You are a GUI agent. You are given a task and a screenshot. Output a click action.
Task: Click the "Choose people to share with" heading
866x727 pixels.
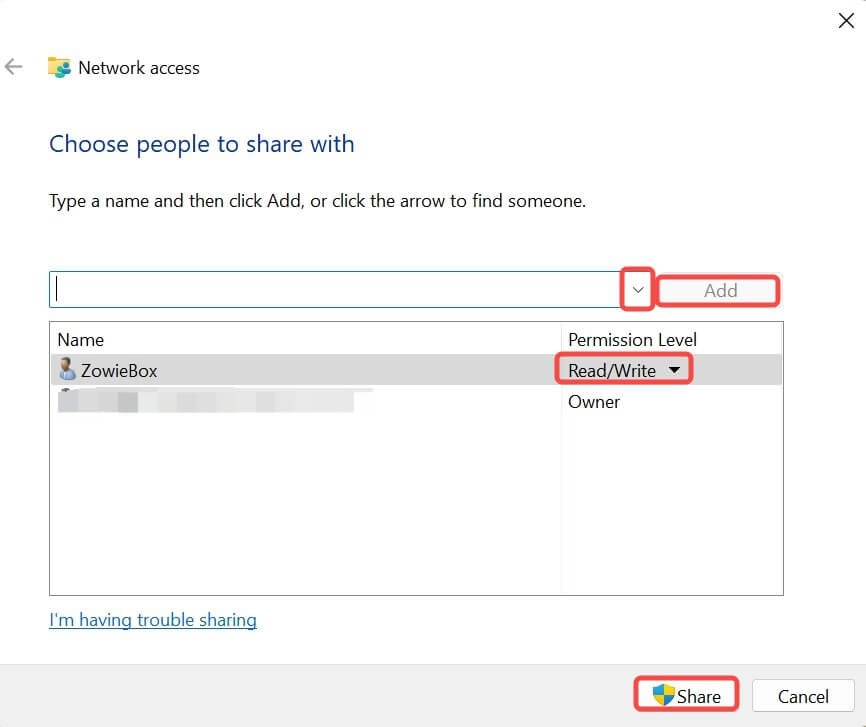[202, 144]
